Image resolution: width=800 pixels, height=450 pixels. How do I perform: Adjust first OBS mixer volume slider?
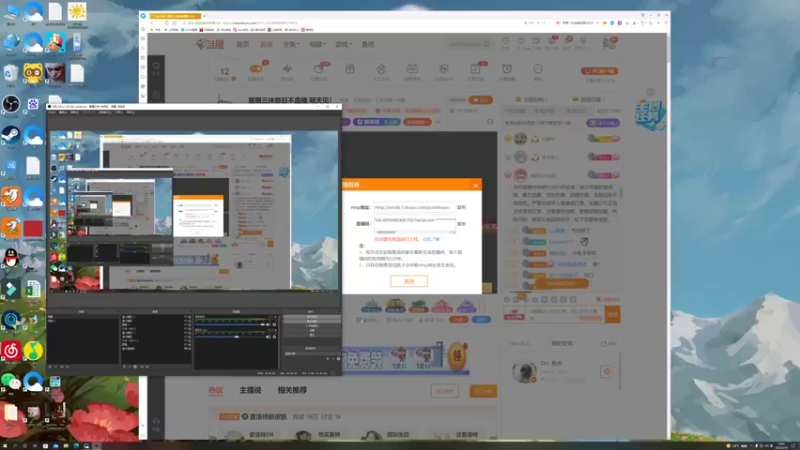point(231,324)
